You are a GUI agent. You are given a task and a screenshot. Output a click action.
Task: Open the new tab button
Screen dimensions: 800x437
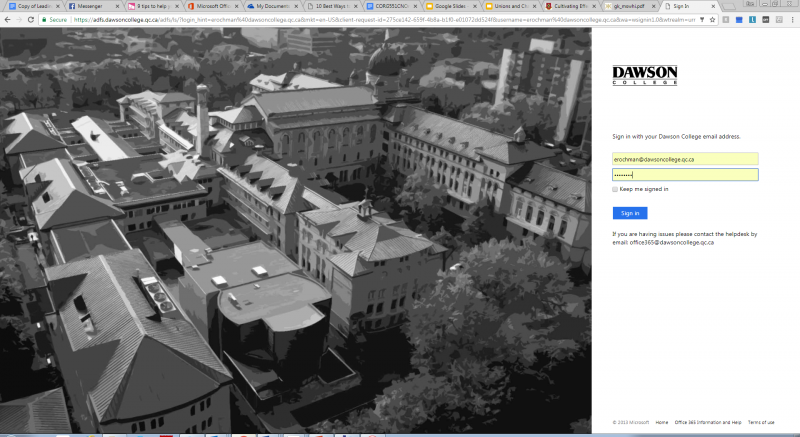(729, 6)
